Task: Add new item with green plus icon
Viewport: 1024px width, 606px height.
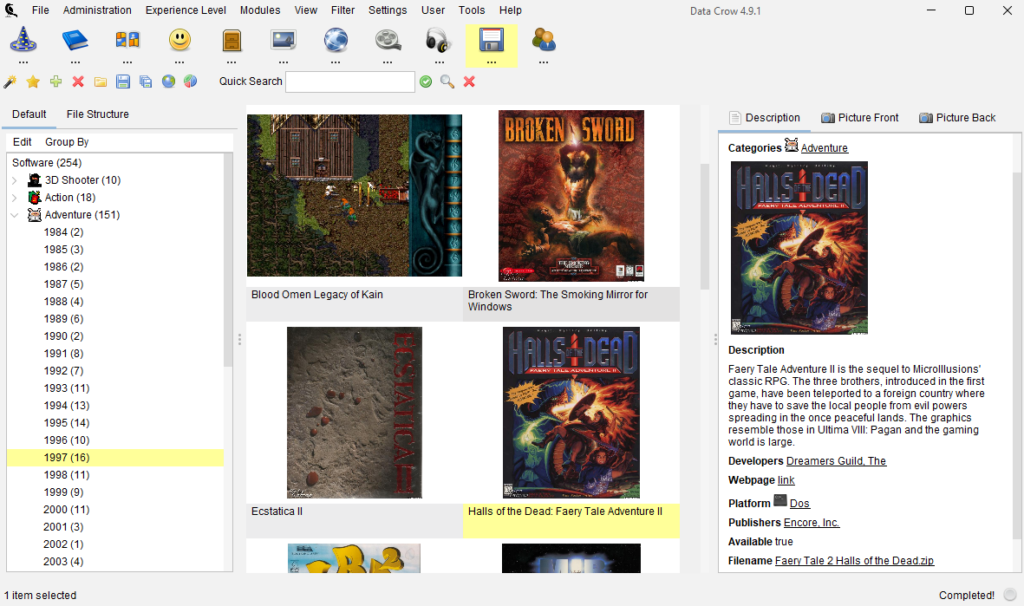Action: (56, 82)
